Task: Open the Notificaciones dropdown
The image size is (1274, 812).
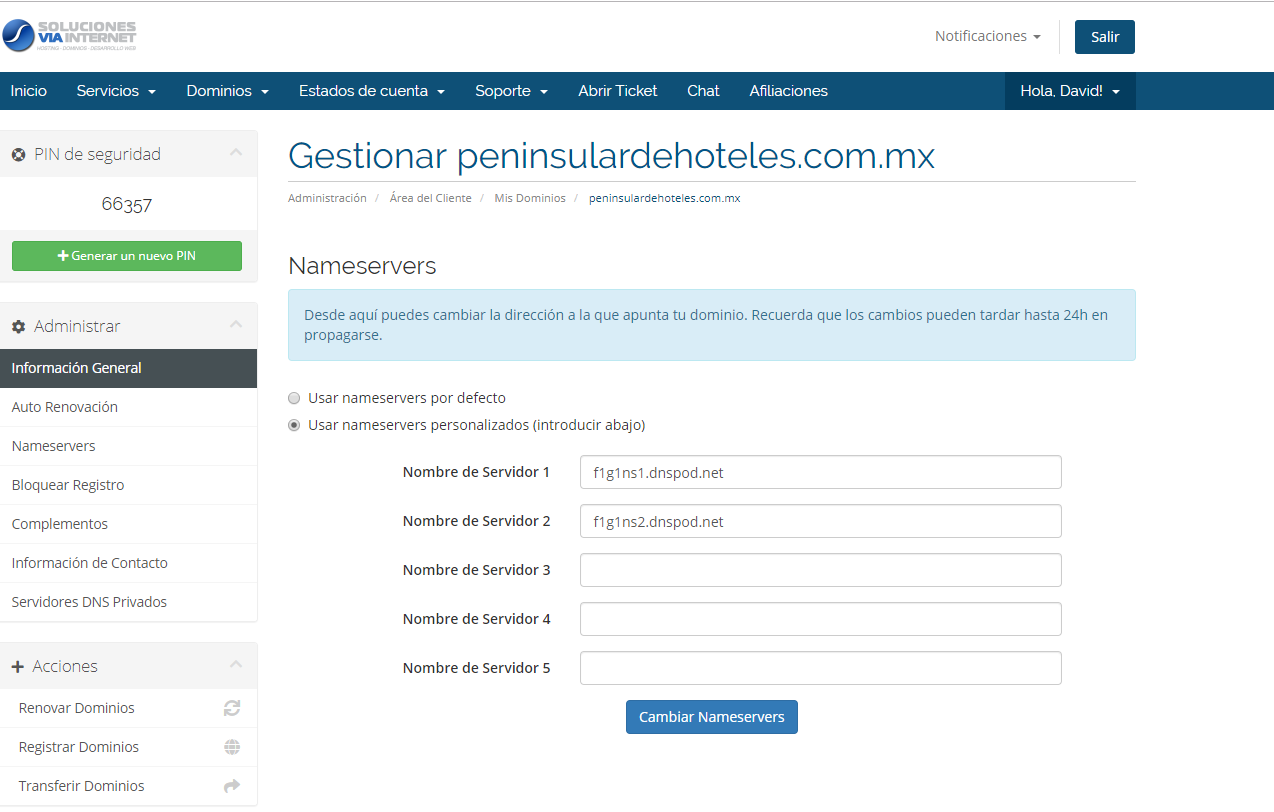Action: (987, 36)
